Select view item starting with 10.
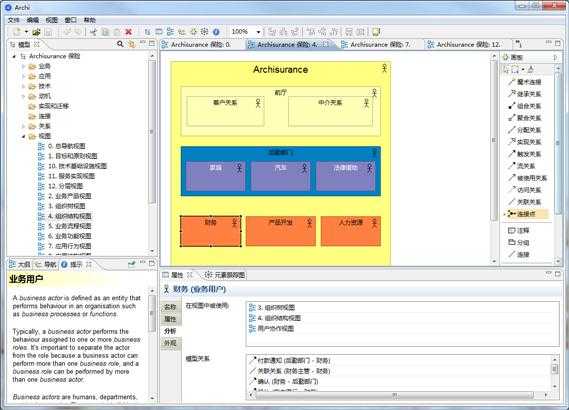This screenshot has width=569, height=410. pyautogui.click(x=73, y=166)
